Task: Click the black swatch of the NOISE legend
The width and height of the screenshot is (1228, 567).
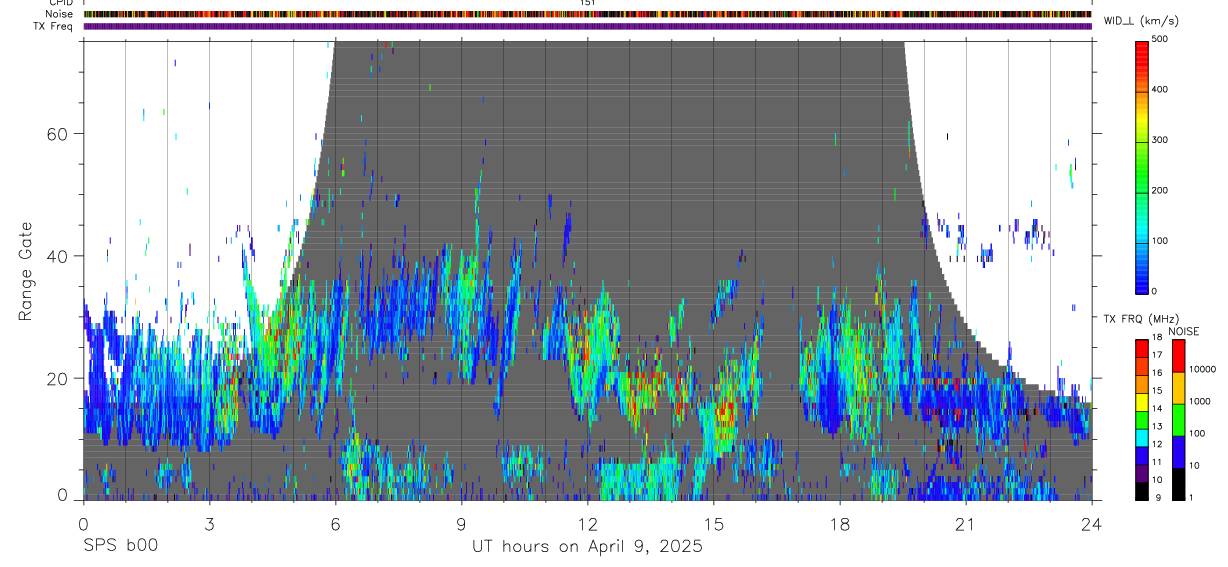Action: (1178, 482)
